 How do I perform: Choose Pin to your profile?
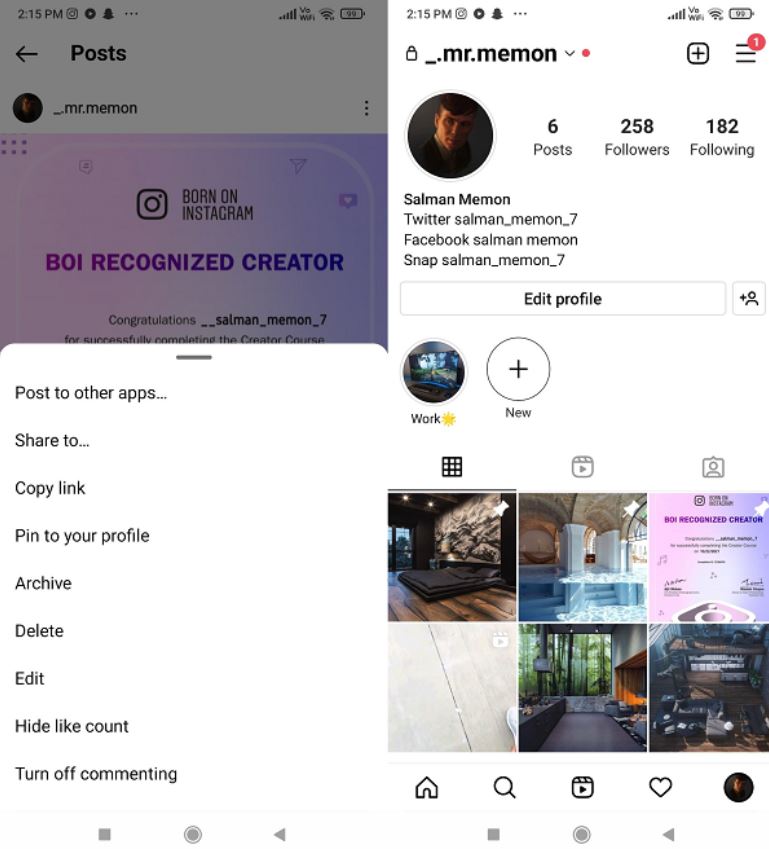coord(82,535)
